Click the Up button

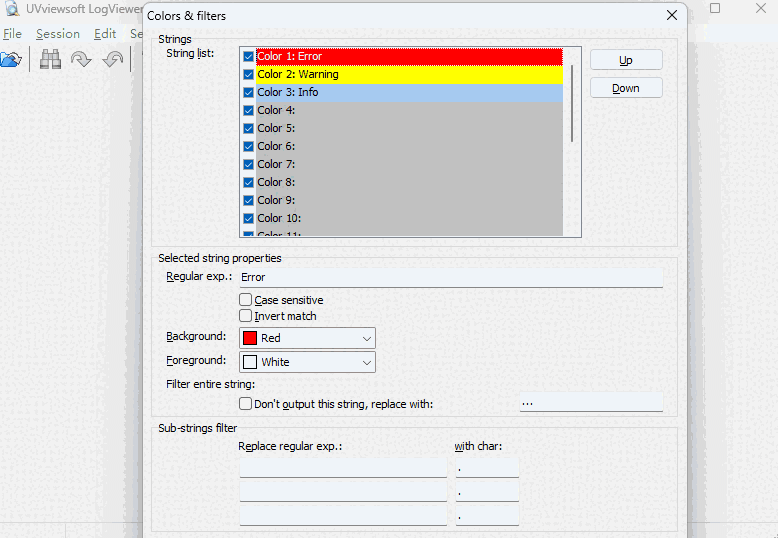[x=626, y=60]
